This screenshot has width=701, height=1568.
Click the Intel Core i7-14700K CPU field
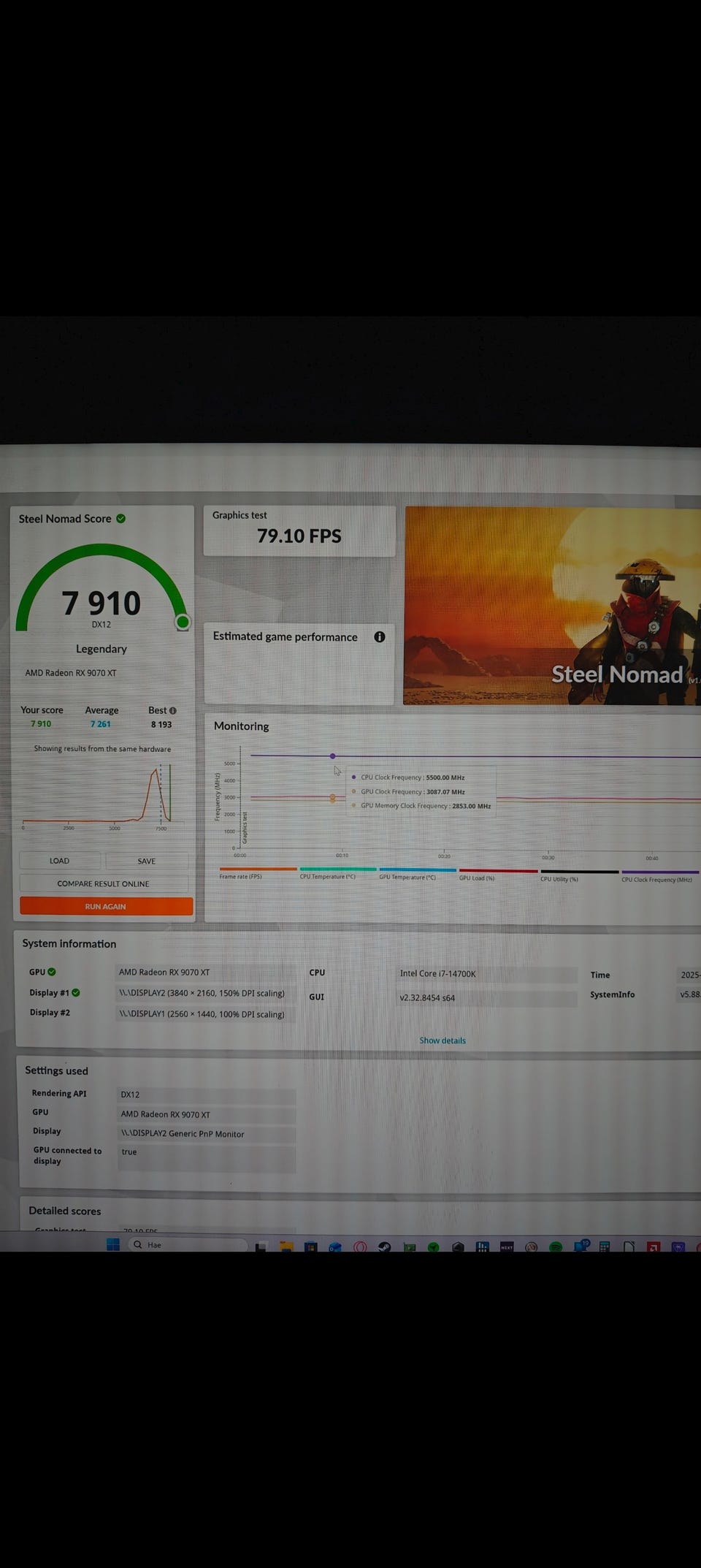click(x=487, y=973)
